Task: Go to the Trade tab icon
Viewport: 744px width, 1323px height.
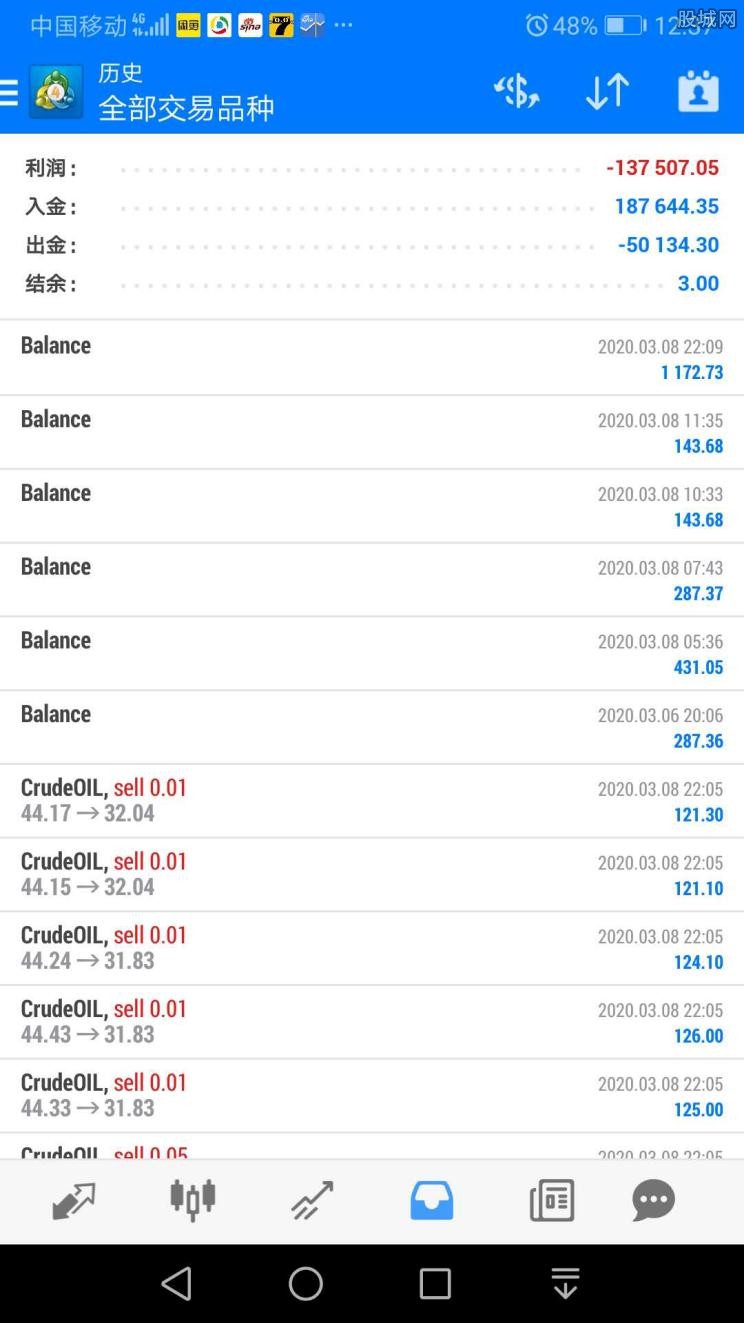Action: click(x=312, y=1201)
